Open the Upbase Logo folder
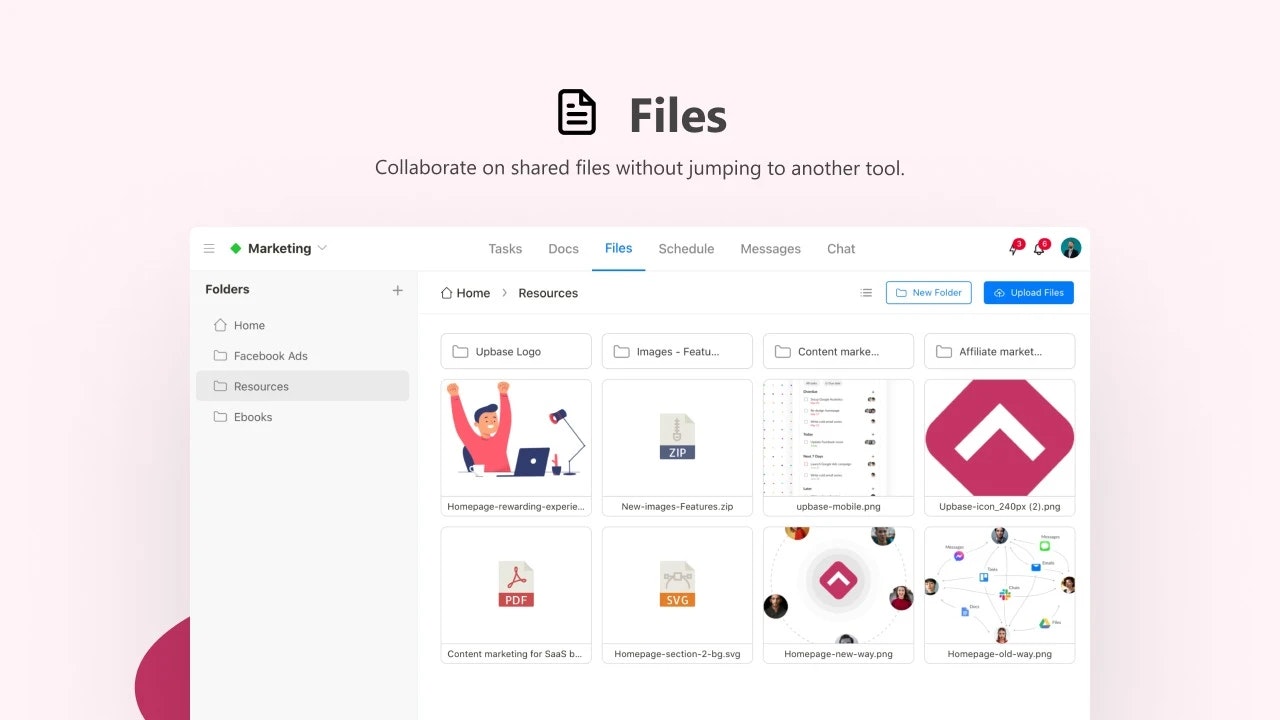Viewport: 1280px width, 720px height. (x=516, y=351)
